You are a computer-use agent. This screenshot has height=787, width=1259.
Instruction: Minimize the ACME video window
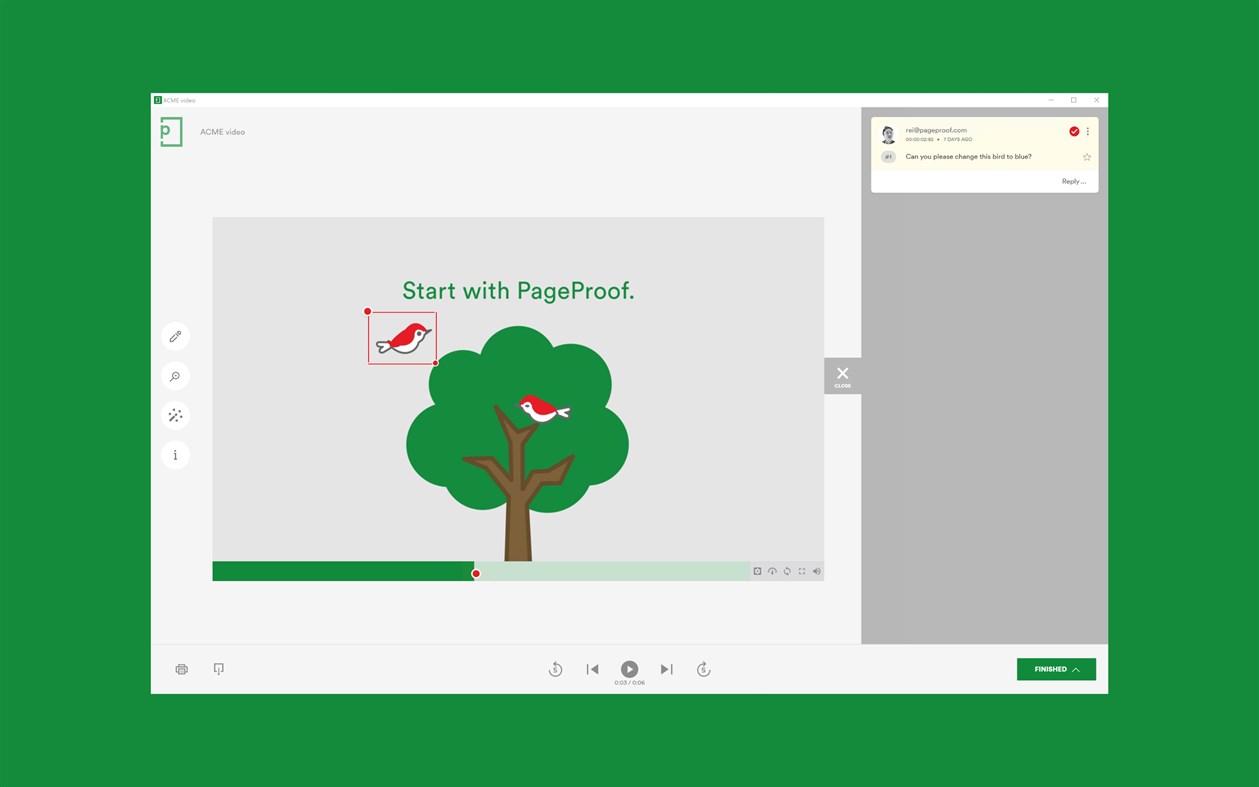(x=1051, y=100)
